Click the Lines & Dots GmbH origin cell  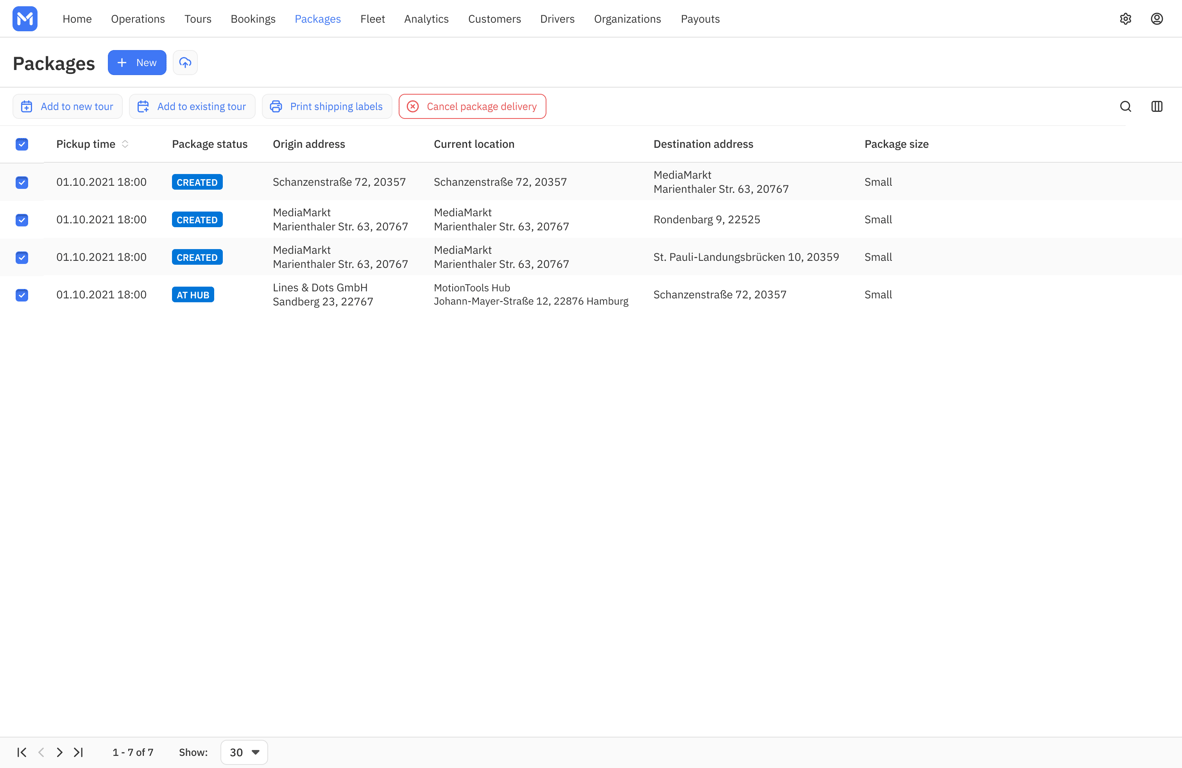coord(323,295)
